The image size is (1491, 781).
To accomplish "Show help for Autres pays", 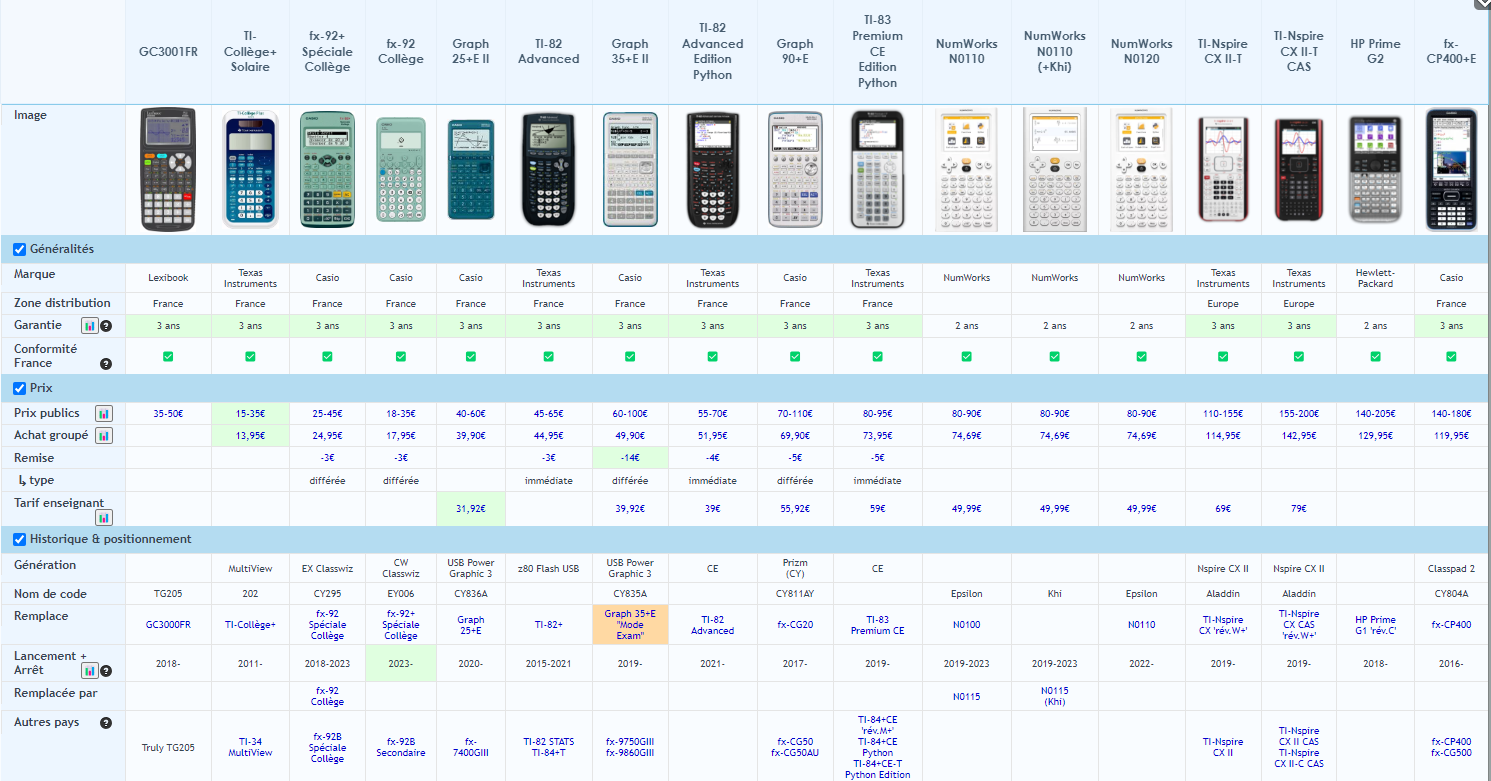I will pos(105,722).
